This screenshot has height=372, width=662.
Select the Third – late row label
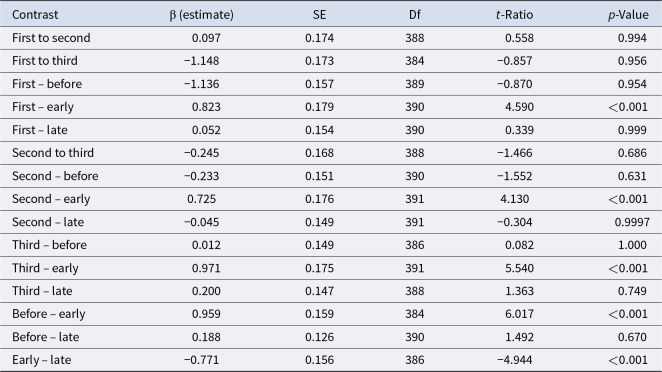[x=42, y=291]
